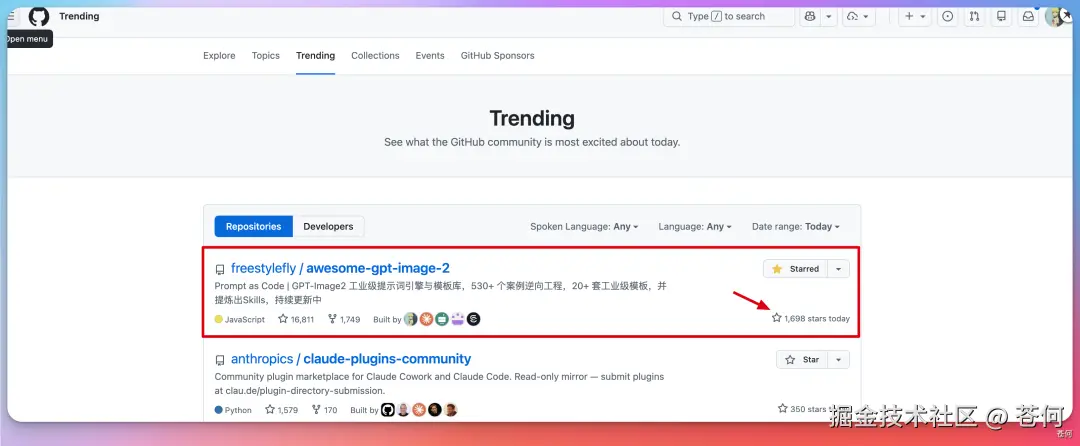Switch to the Developers view
Viewport: 1080px width, 446px height.
[x=329, y=226]
